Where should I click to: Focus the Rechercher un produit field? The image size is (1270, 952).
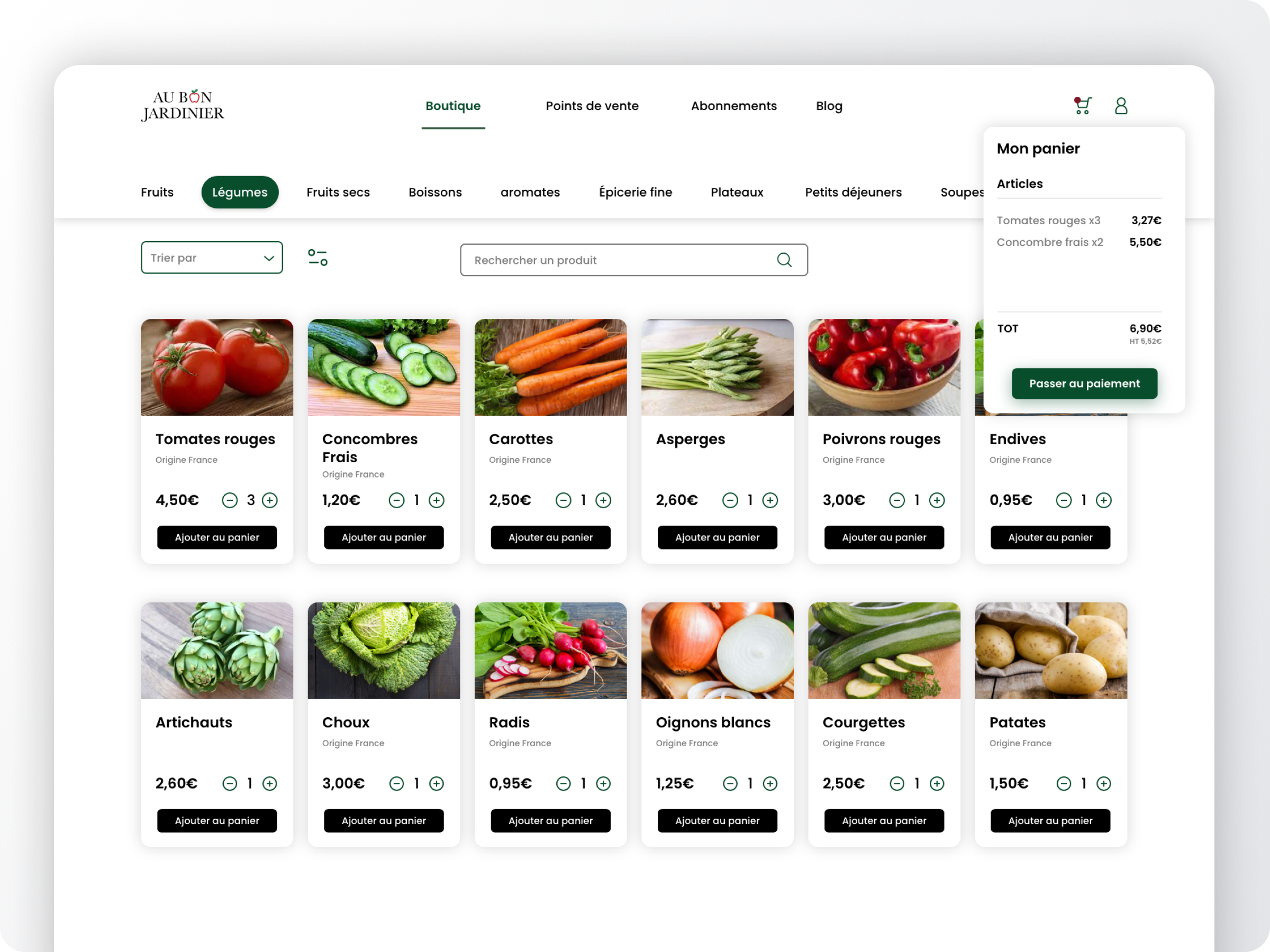click(x=634, y=260)
